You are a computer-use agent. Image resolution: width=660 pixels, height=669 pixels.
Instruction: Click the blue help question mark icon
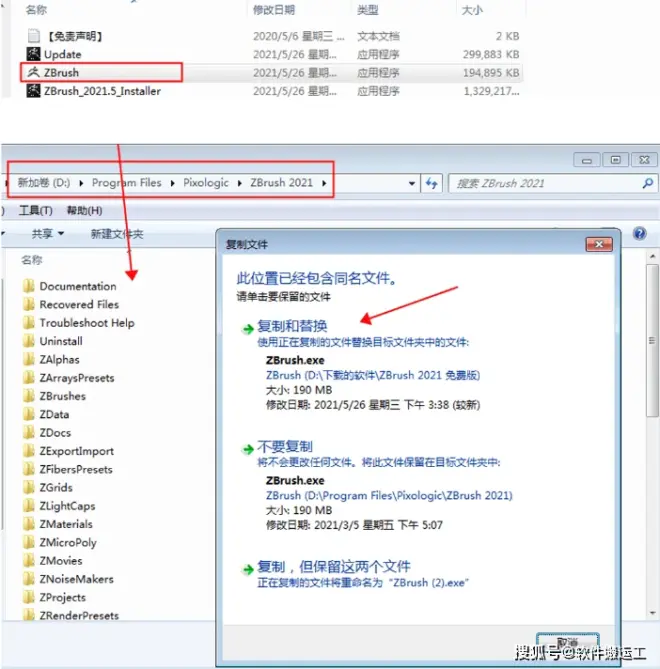pyautogui.click(x=640, y=233)
